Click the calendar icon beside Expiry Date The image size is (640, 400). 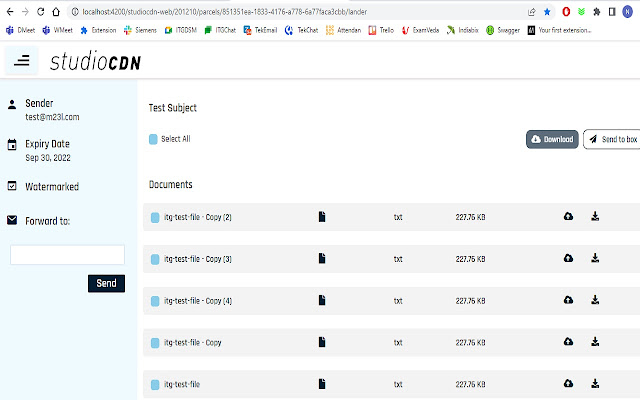point(12,144)
